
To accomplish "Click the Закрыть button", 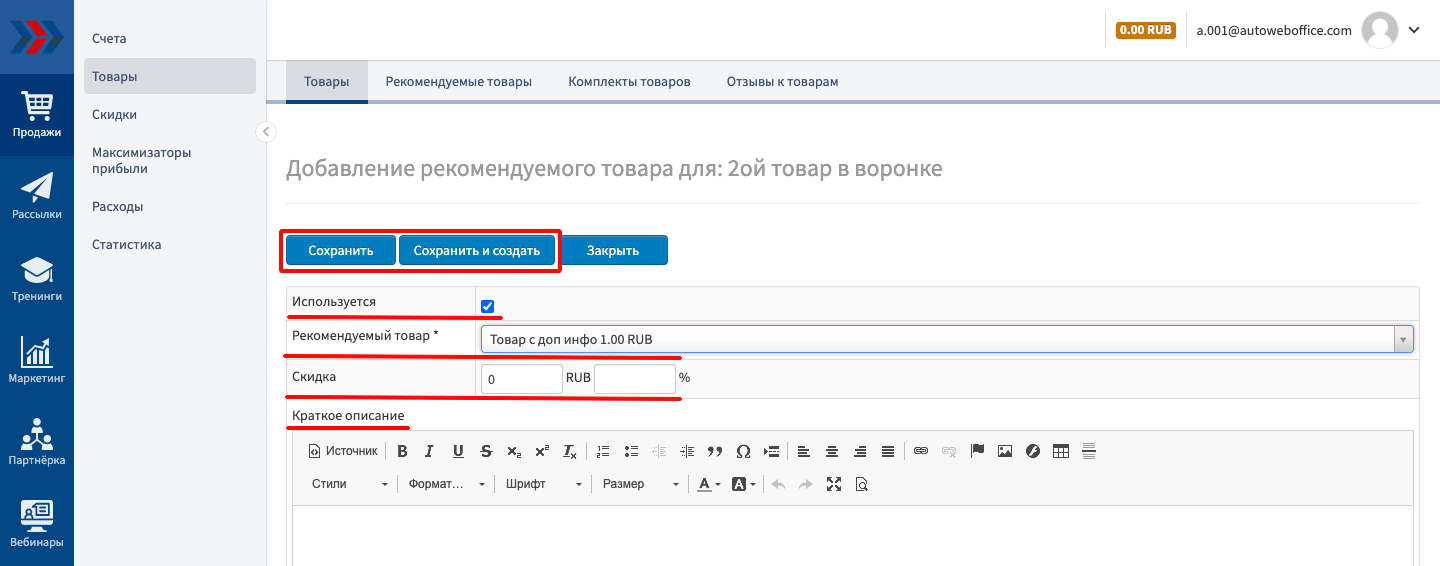I will pyautogui.click(x=613, y=251).
